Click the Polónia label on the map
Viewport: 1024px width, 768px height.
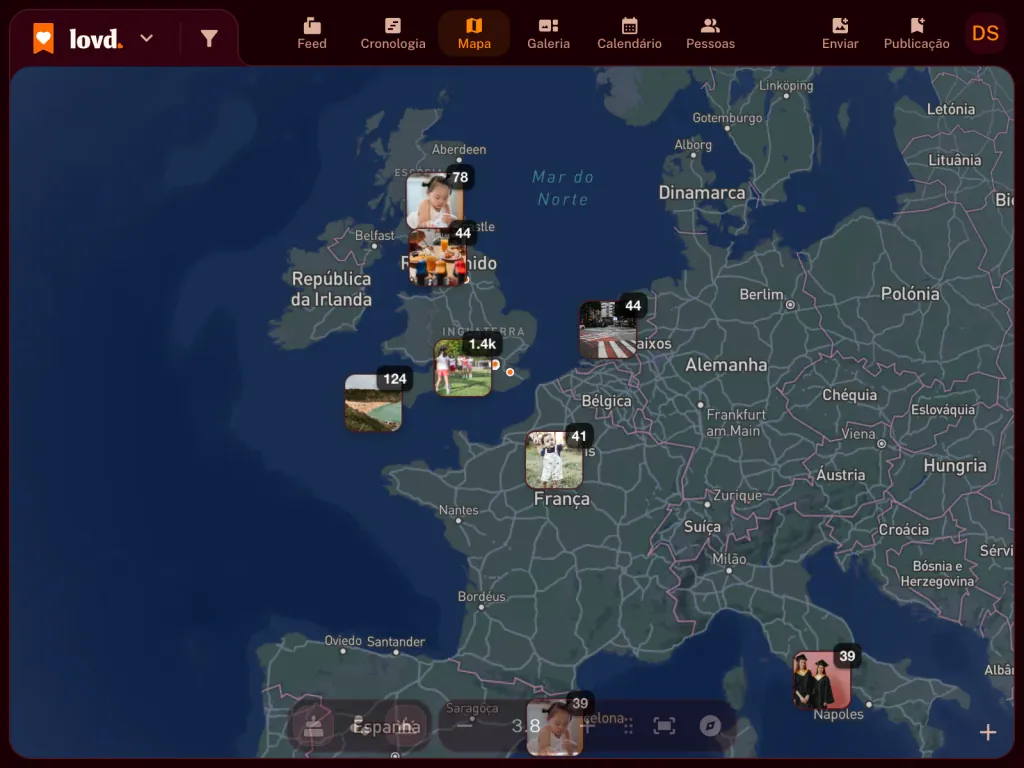pos(910,294)
